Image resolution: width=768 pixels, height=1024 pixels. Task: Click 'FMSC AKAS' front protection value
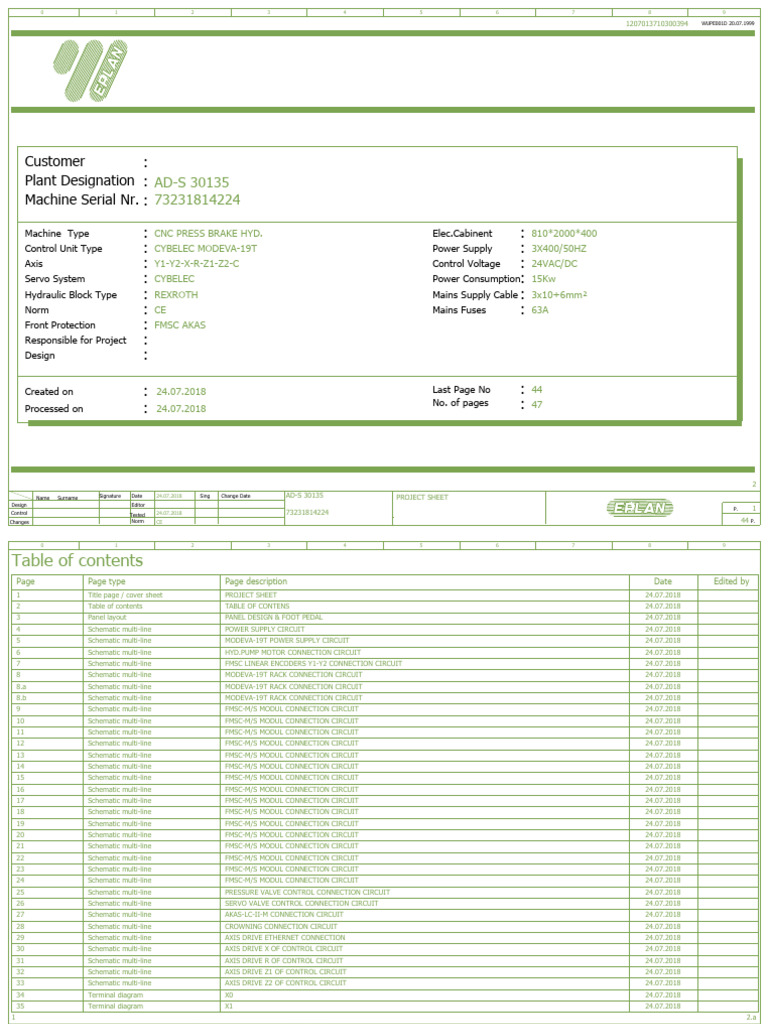180,325
